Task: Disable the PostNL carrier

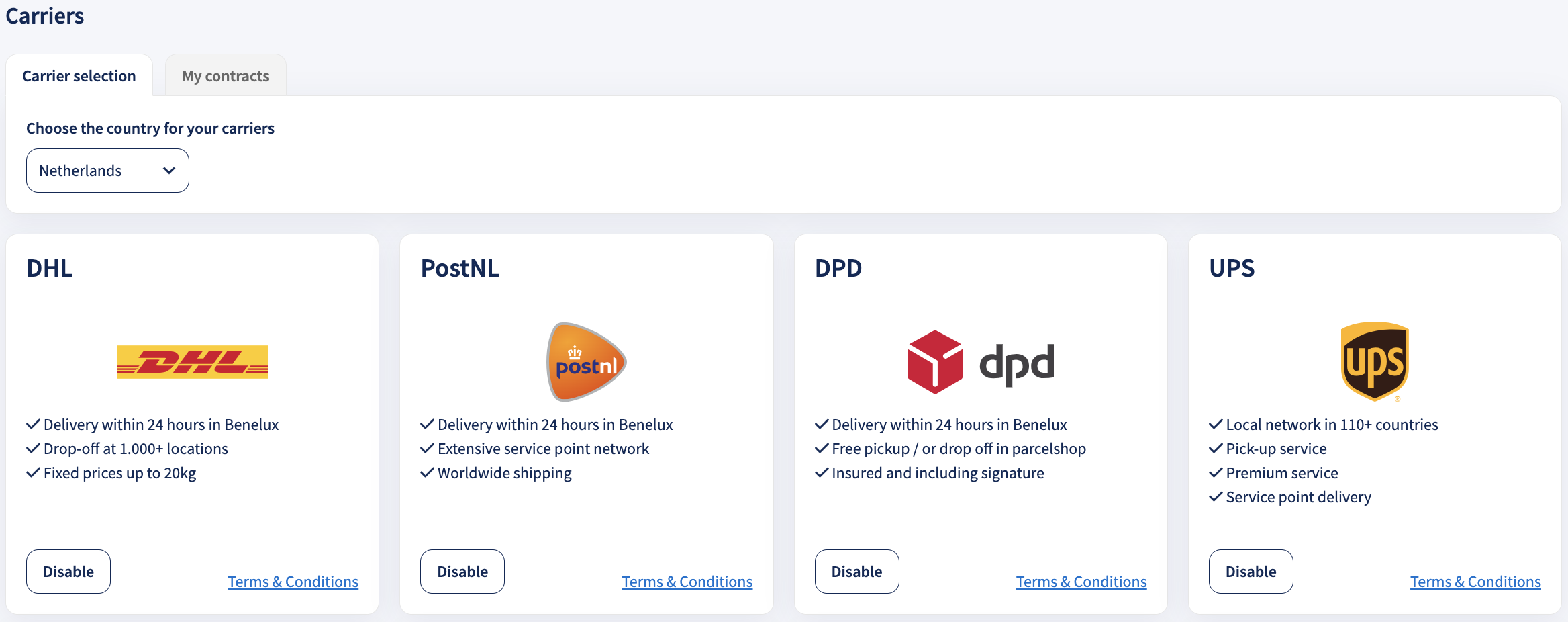Action: coord(462,572)
